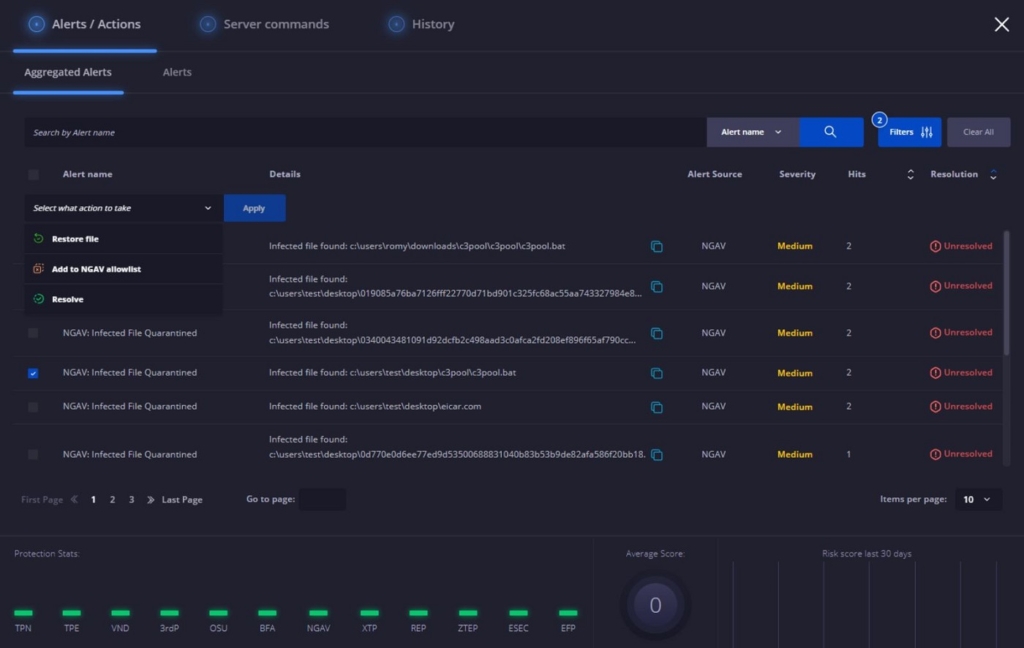Click the NGAV protection stat indicator
Screen dimensions: 1024x648
coord(318,613)
